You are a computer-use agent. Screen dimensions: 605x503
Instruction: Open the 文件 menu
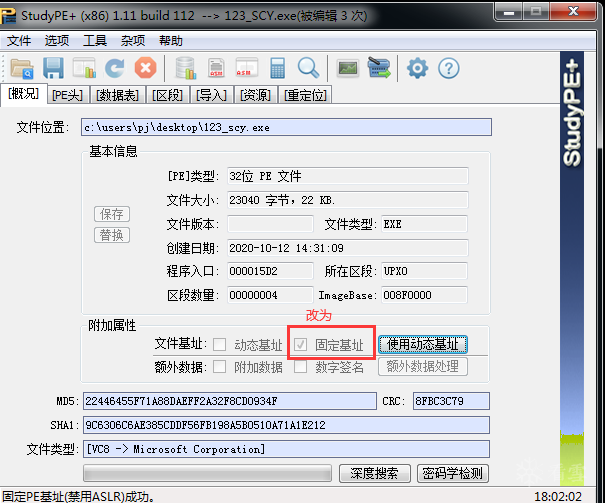19,41
